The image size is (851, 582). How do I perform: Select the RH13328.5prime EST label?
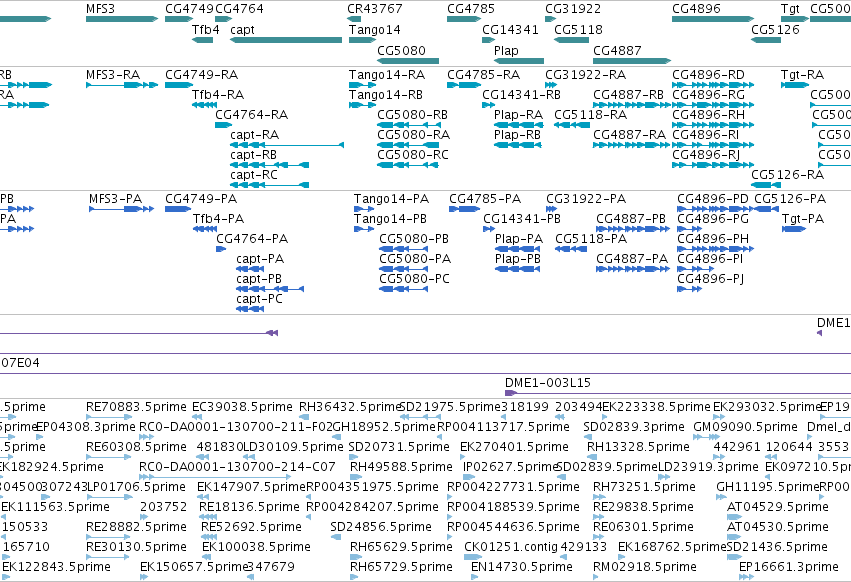[x=638, y=447]
